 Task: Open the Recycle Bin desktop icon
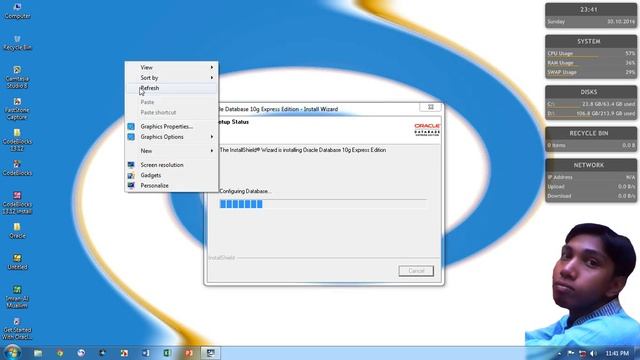(17, 42)
